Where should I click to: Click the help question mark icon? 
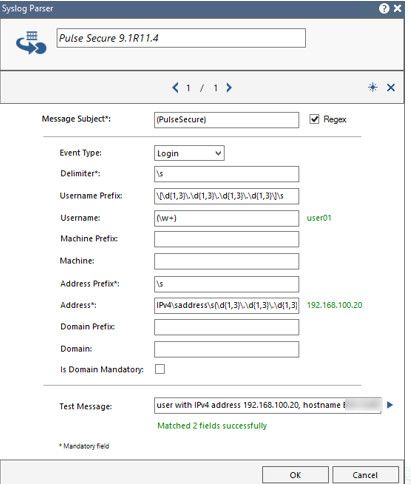point(384,8)
